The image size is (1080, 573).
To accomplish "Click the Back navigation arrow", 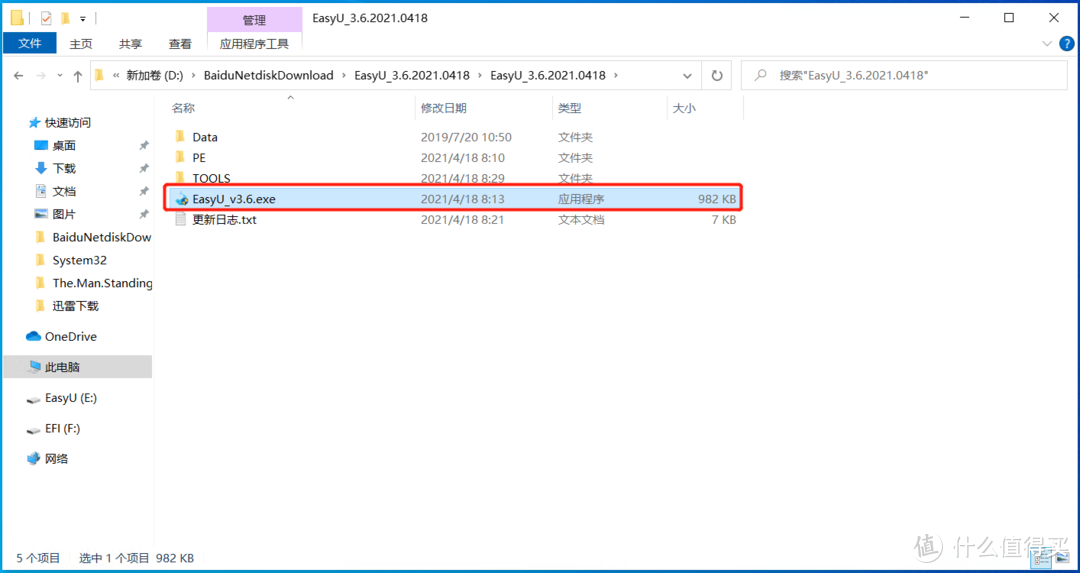I will pos(19,76).
